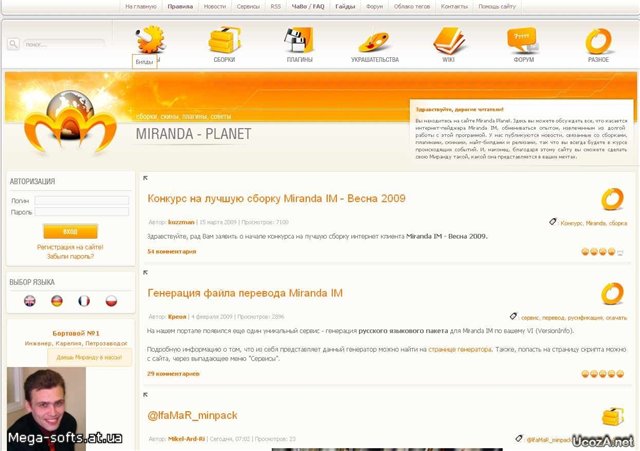
Task: Select the English flag language
Action: click(x=30, y=301)
